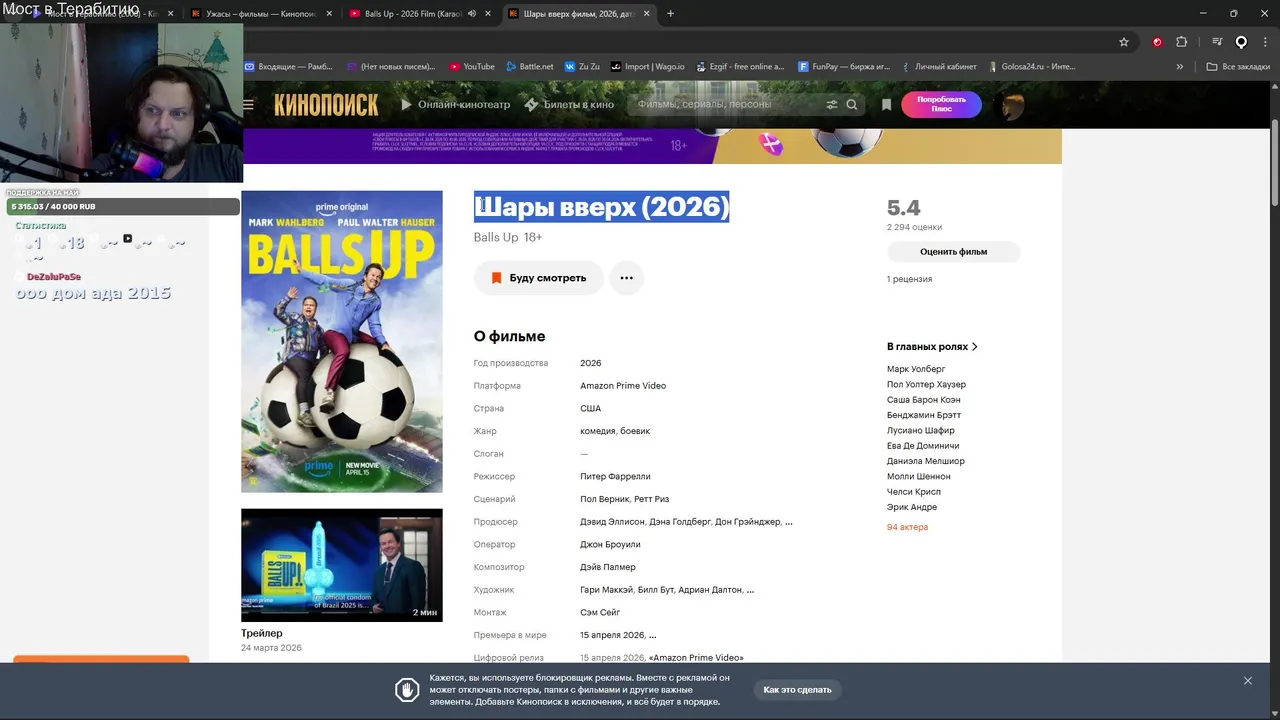Viewport: 1280px width, 720px height.
Task: Click the magnifier search icon
Action: pyautogui.click(x=852, y=104)
